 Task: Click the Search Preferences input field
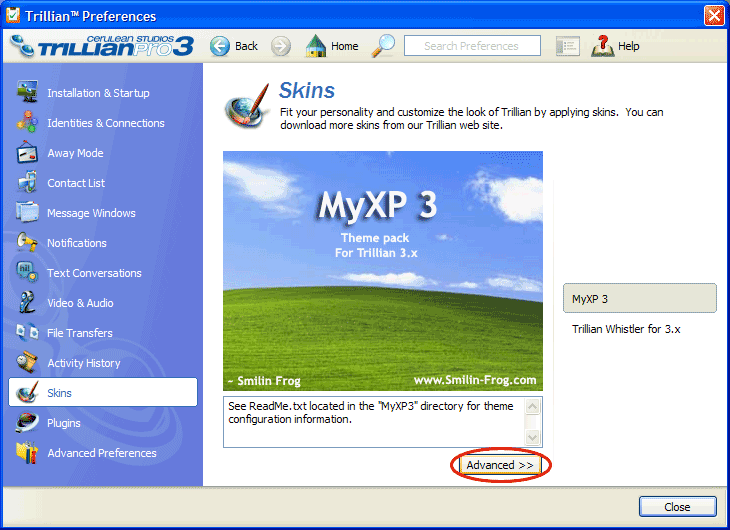[472, 46]
